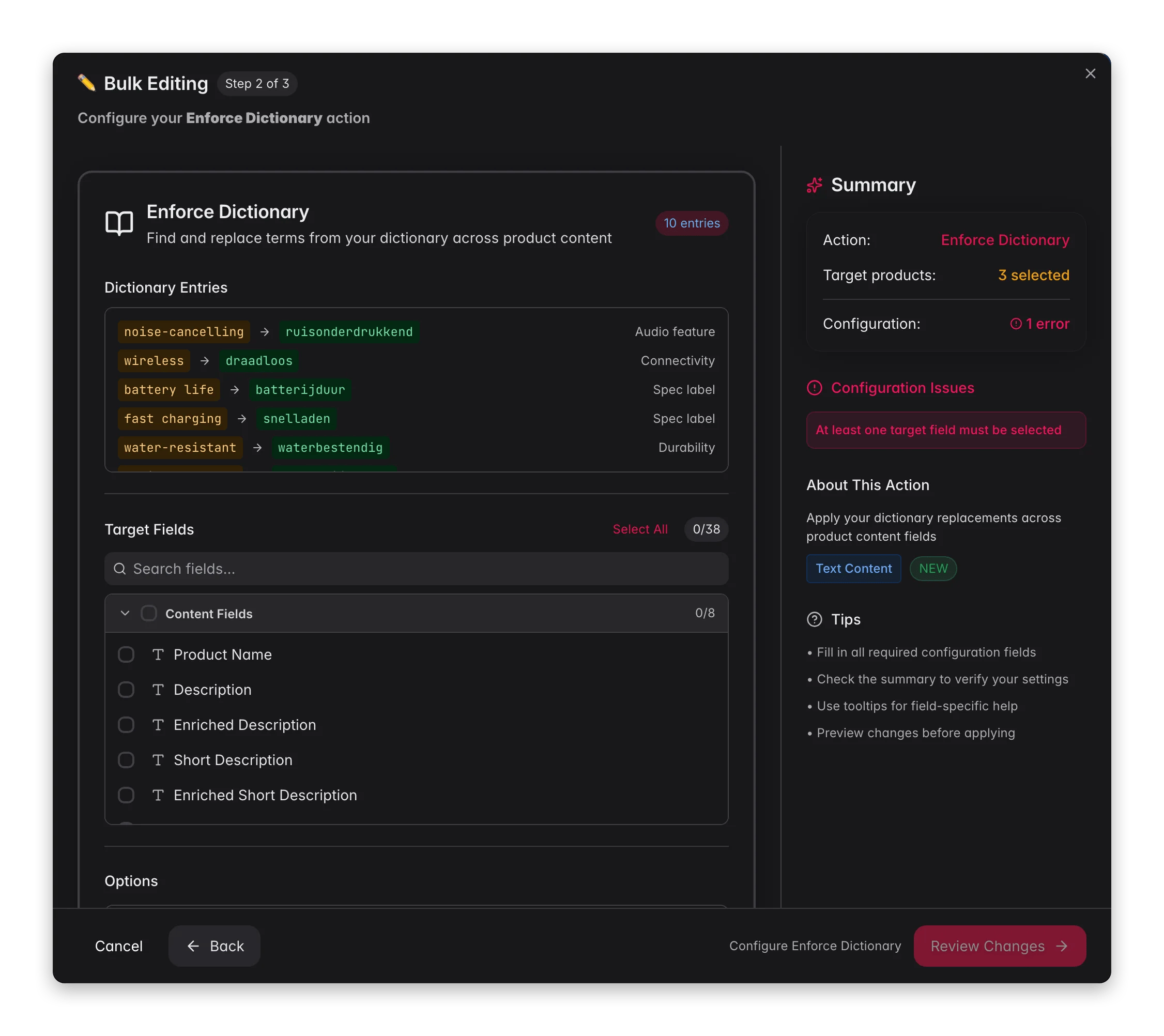Check the Enriched Short Description field
This screenshot has height=1036, width=1164.
(126, 795)
